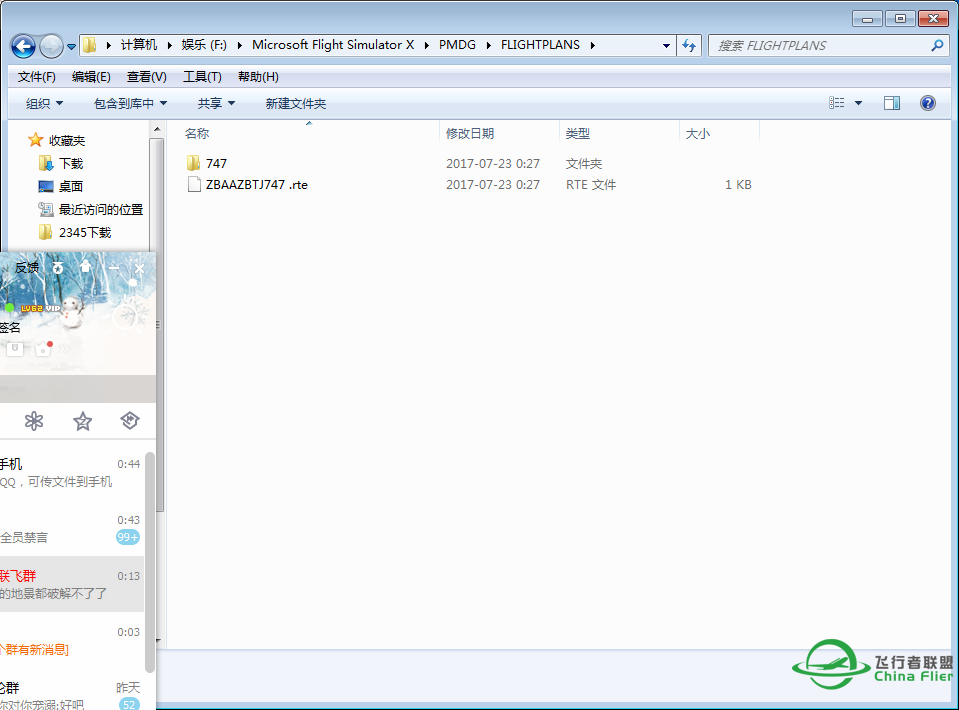Viewport: 959px width, 710px height.
Task: Expand the double-chevron arrow under the QQ signature
Action: [x=64, y=348]
